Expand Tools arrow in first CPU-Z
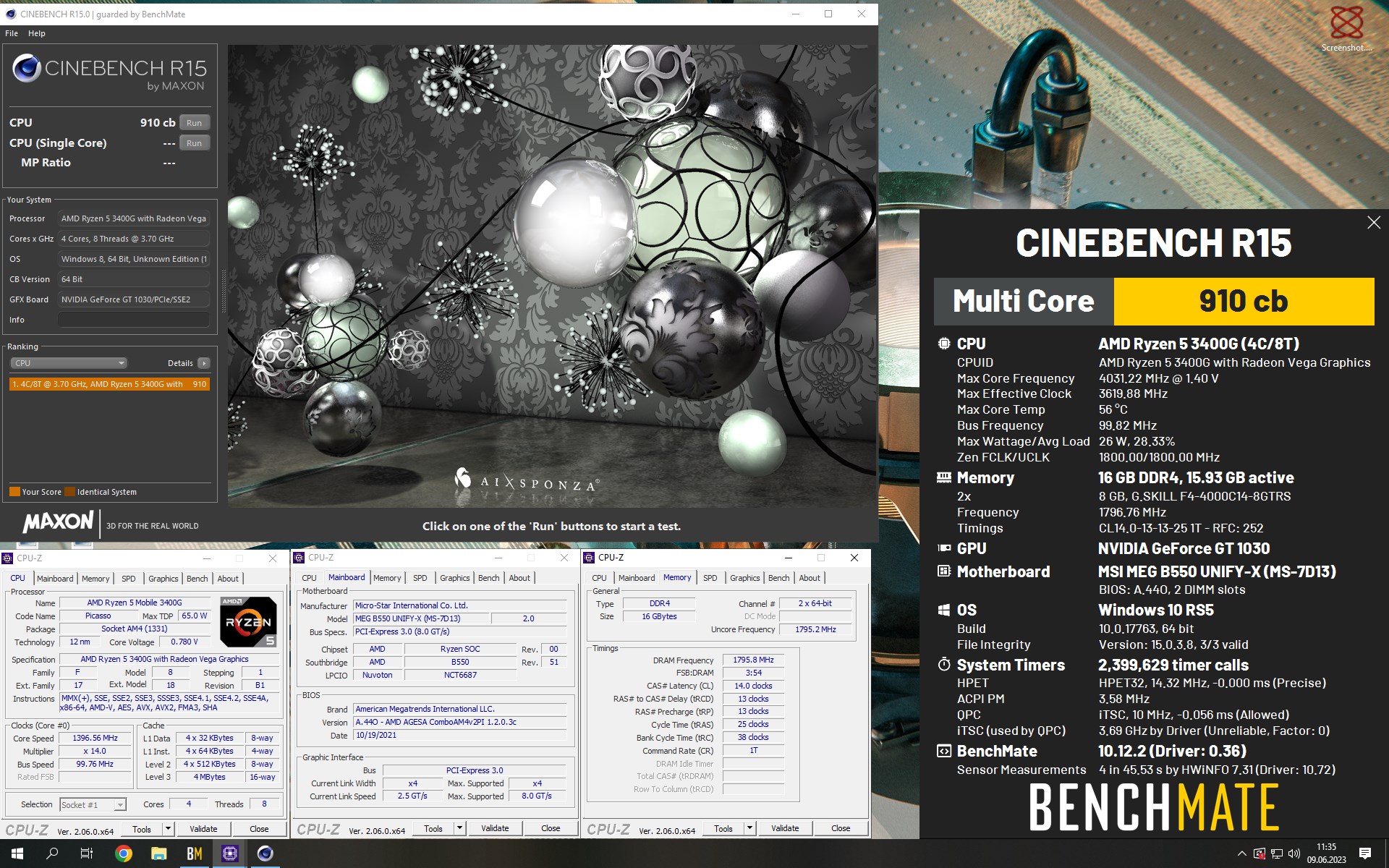 coord(169,829)
